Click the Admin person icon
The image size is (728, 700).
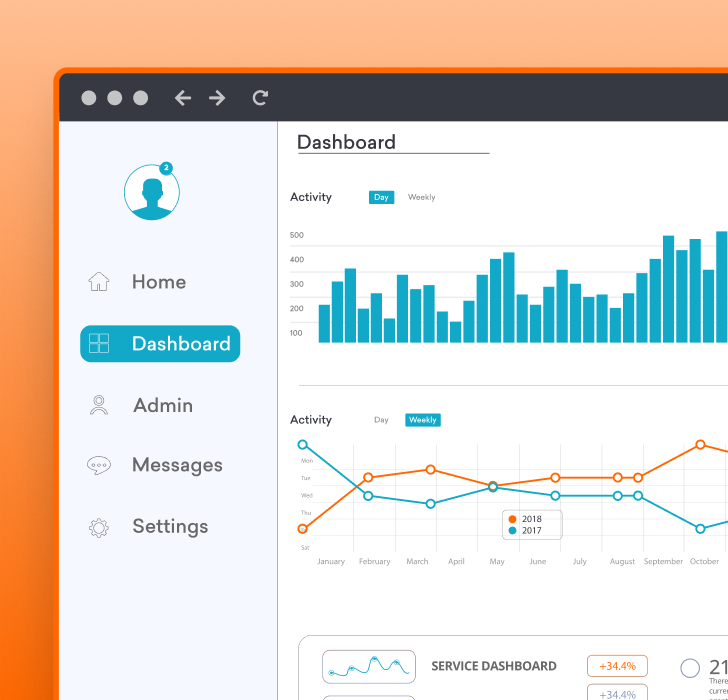point(99,405)
